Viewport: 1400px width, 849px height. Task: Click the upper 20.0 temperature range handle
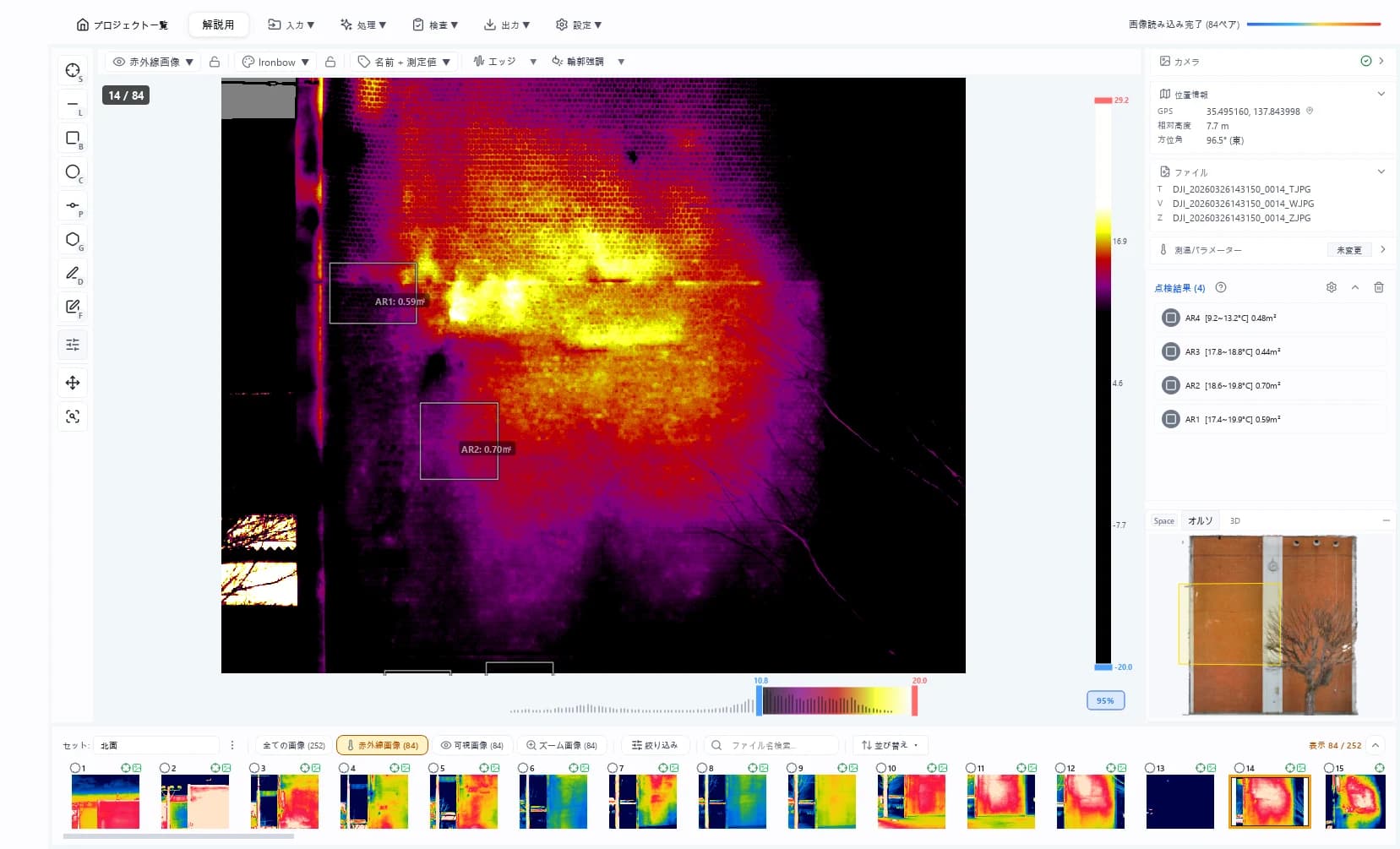click(x=915, y=700)
